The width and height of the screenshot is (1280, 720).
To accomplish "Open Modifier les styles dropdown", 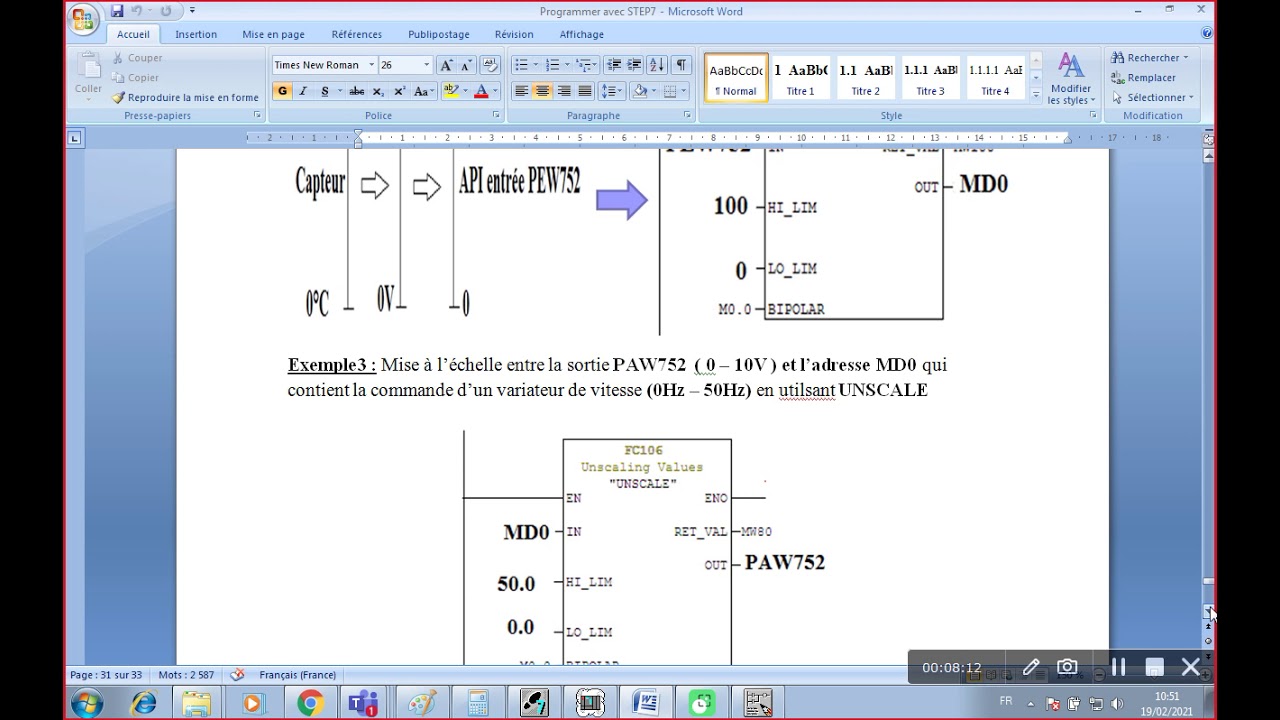I will [x=1071, y=79].
